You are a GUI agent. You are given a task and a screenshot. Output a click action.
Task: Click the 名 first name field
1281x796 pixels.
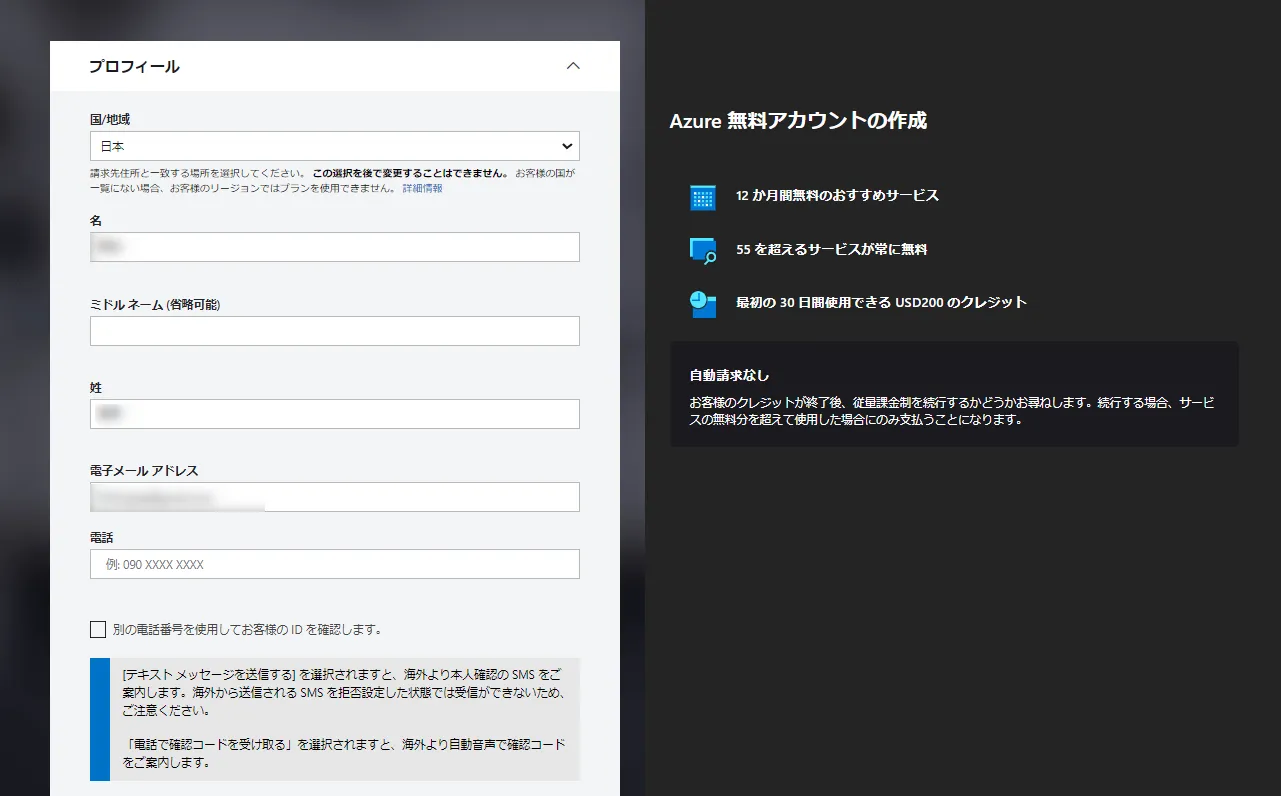(x=334, y=247)
